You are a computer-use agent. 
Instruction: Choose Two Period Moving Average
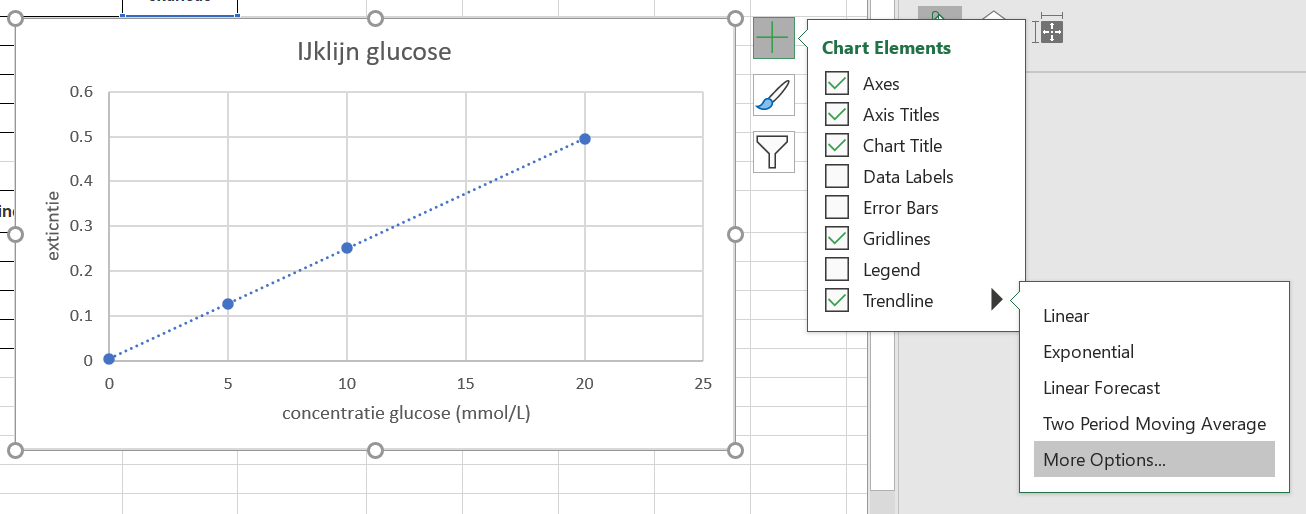(x=1154, y=424)
